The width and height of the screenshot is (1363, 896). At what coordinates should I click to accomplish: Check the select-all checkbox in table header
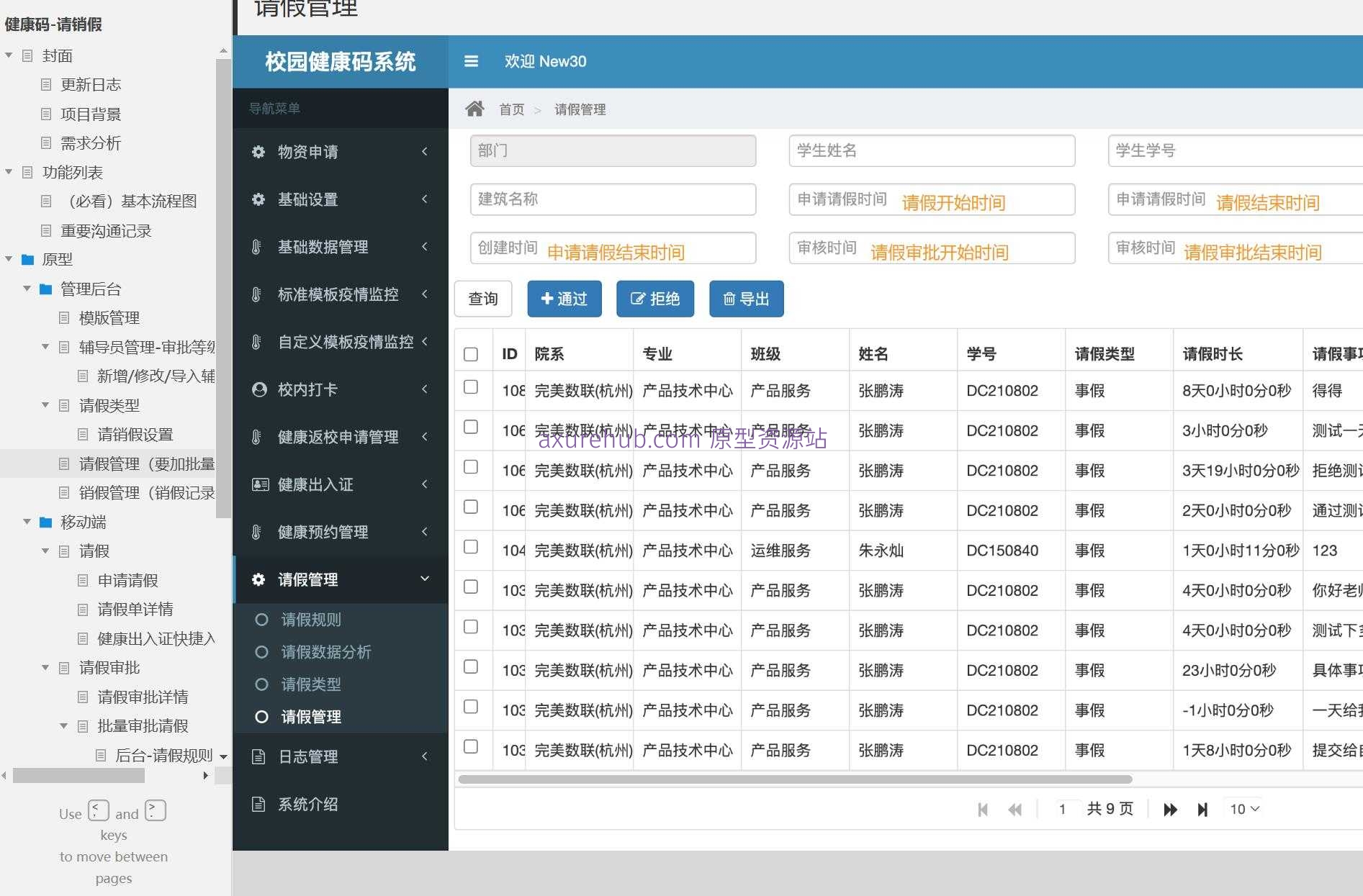pyautogui.click(x=472, y=353)
